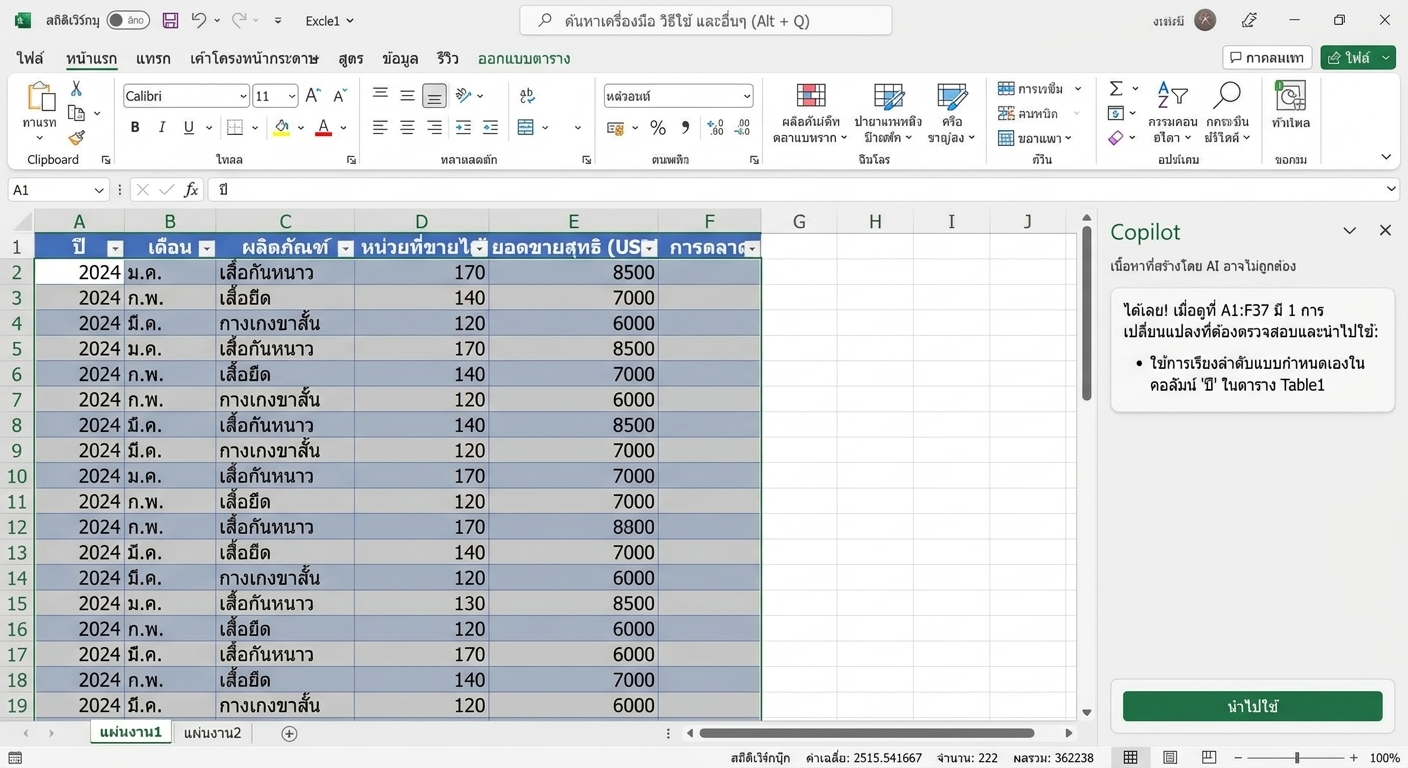Close the Copilot pane
Viewport: 1408px width, 768px height.
tap(1385, 231)
